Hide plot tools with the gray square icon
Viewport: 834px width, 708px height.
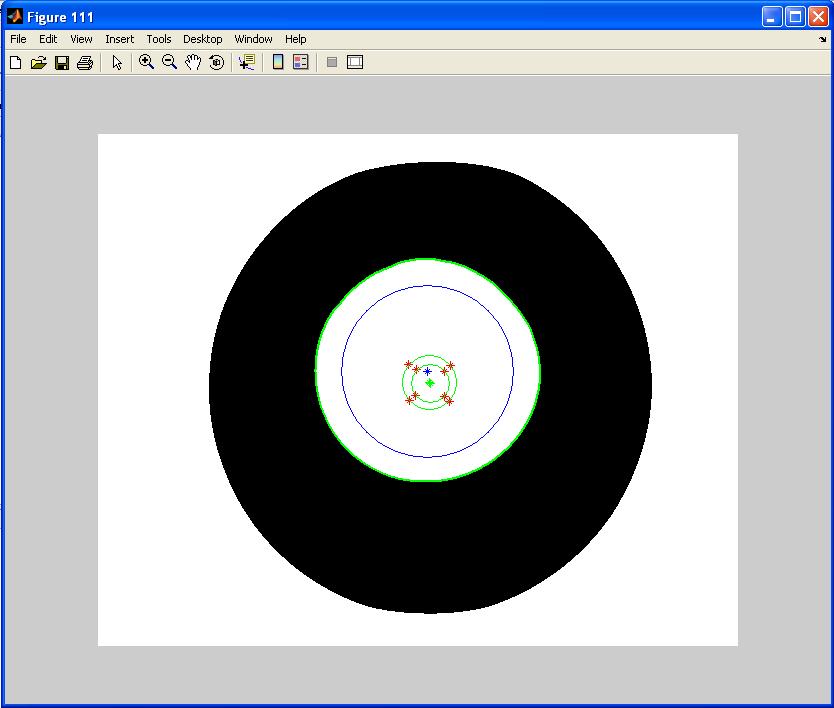(332, 62)
